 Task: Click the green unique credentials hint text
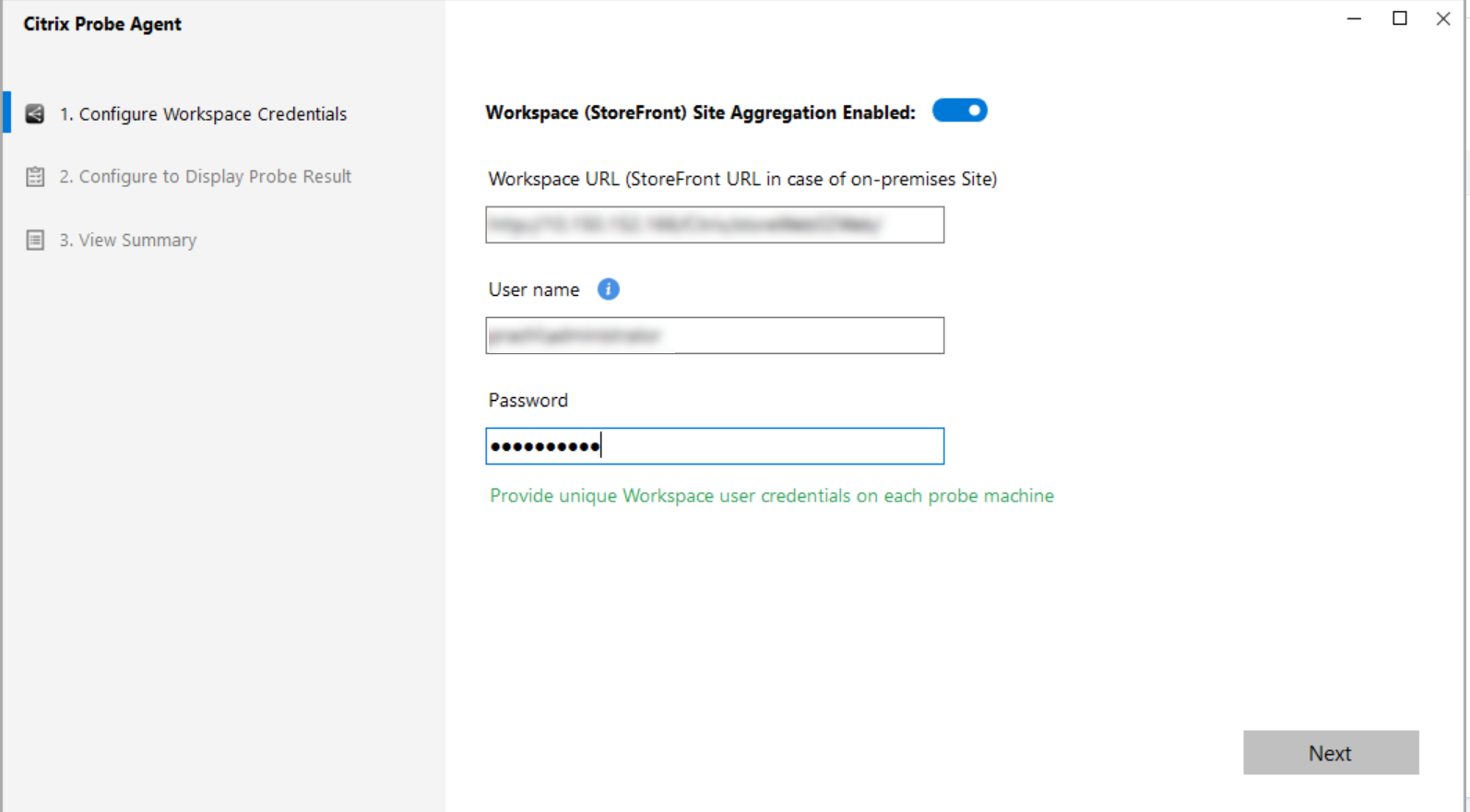tap(771, 496)
